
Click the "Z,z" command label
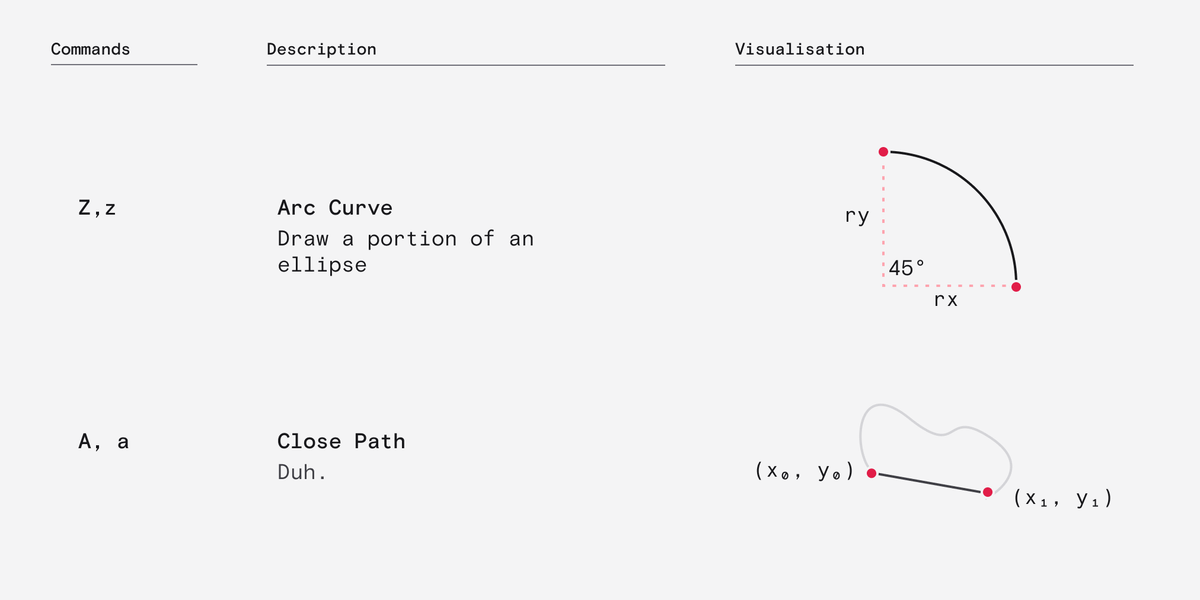tap(96, 209)
